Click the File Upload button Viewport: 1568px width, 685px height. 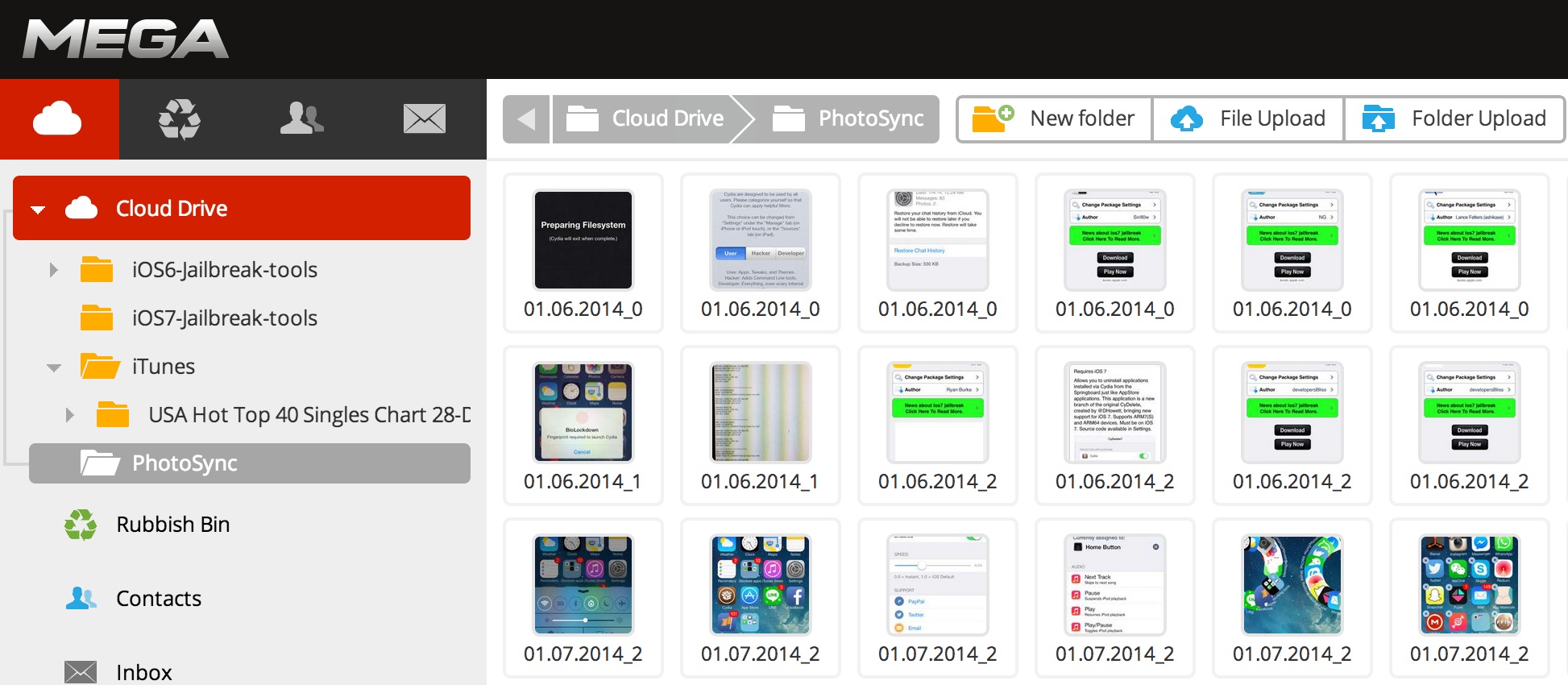pos(1248,119)
